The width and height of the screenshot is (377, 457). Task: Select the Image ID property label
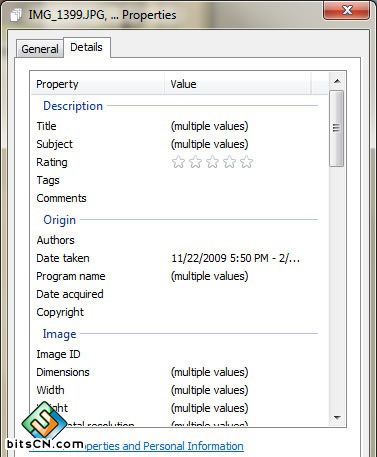pyautogui.click(x=58, y=354)
